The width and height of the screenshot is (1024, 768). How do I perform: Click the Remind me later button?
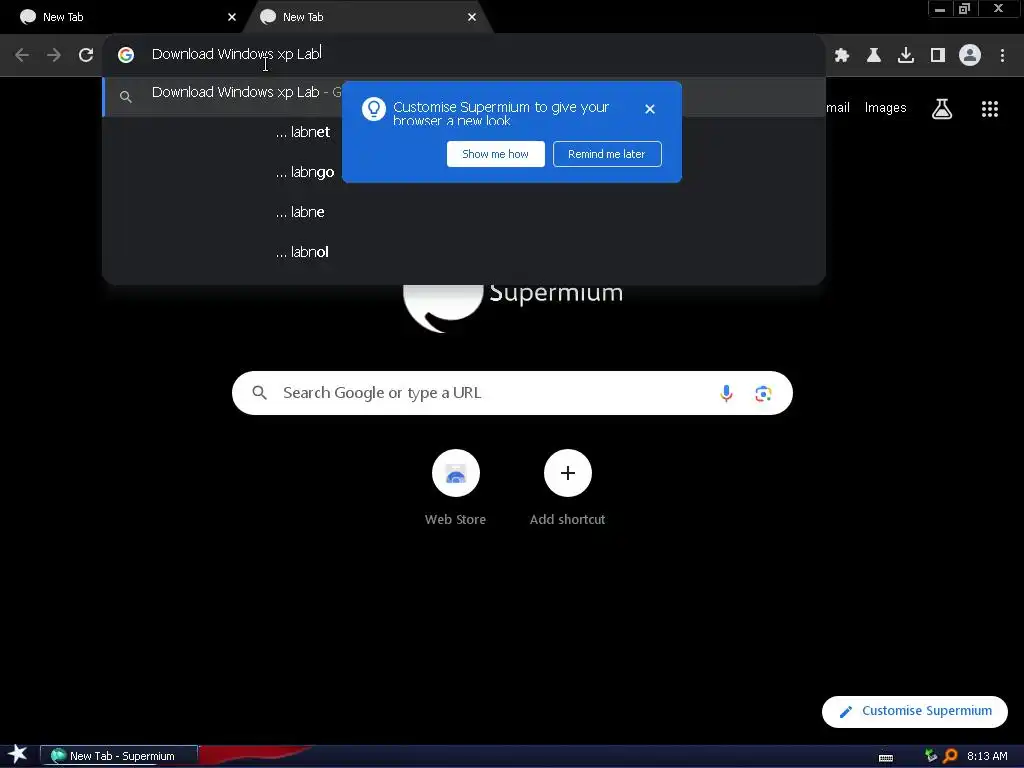(607, 154)
